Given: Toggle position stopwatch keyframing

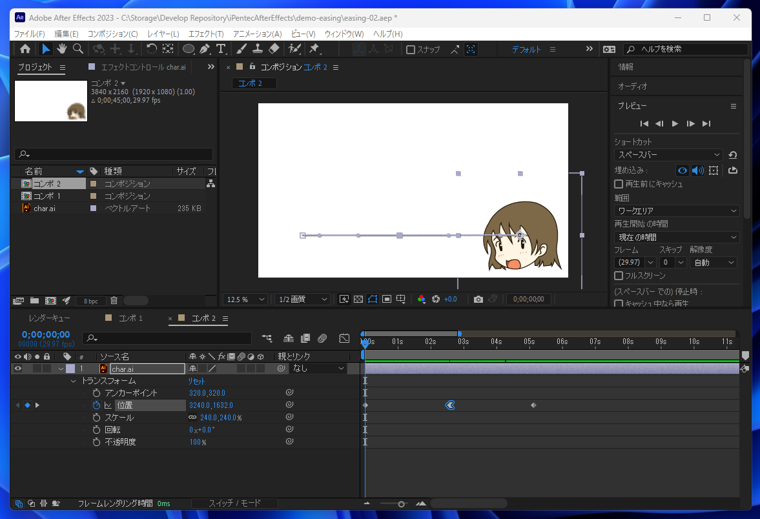Looking at the screenshot, I should [x=96, y=405].
